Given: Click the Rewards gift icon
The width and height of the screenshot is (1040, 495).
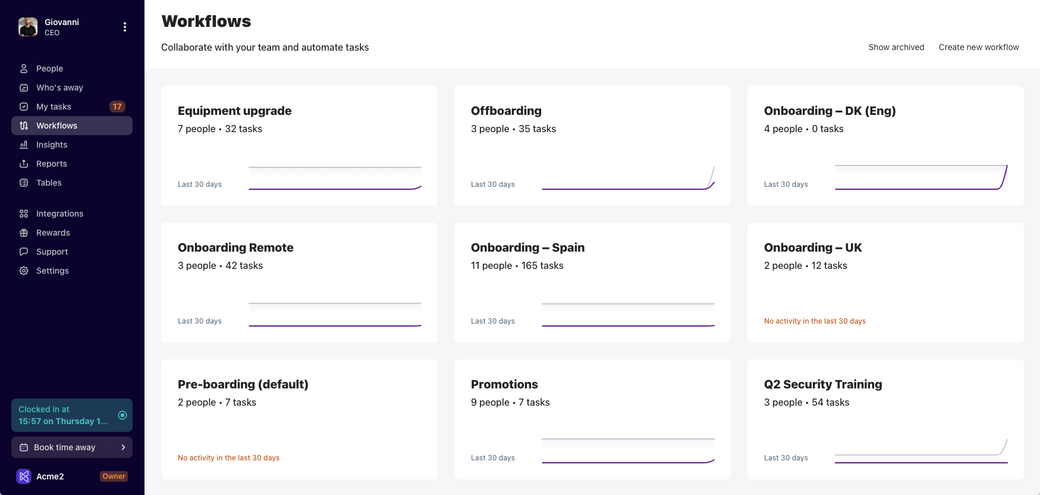Looking at the screenshot, I should pyautogui.click(x=24, y=233).
